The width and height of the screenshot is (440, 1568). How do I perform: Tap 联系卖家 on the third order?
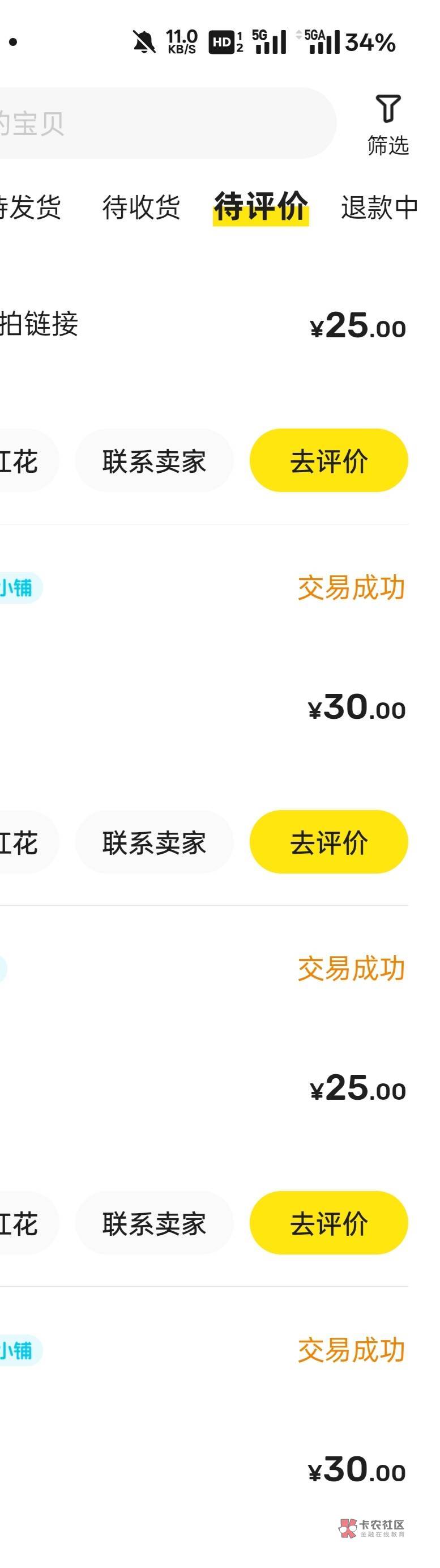tap(154, 1223)
